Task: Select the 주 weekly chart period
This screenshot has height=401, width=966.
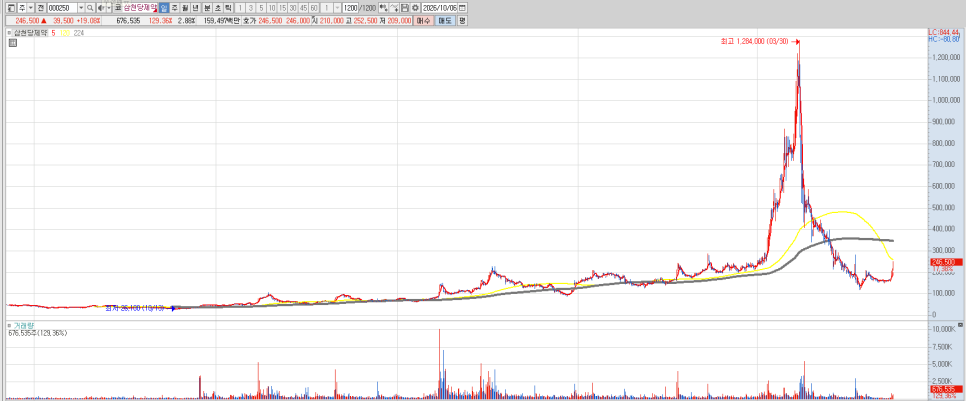Action: [x=174, y=8]
